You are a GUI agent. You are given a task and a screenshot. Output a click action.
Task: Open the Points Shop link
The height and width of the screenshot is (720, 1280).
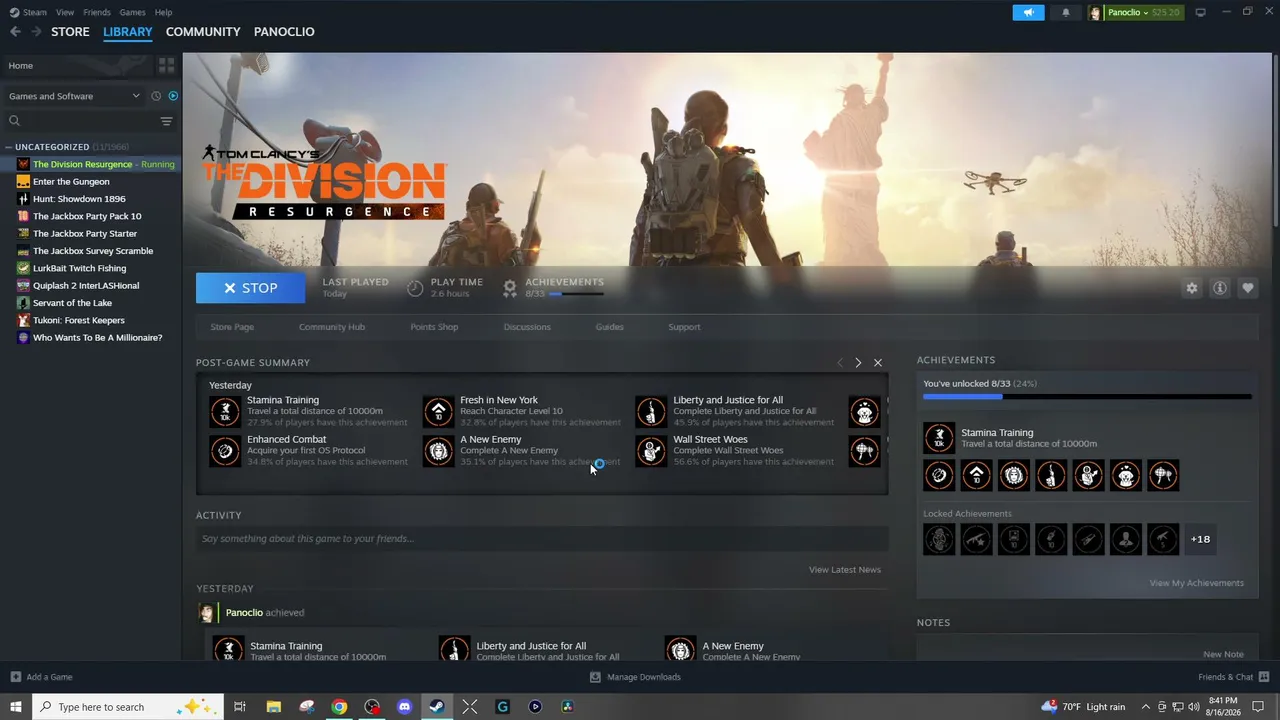coord(434,327)
